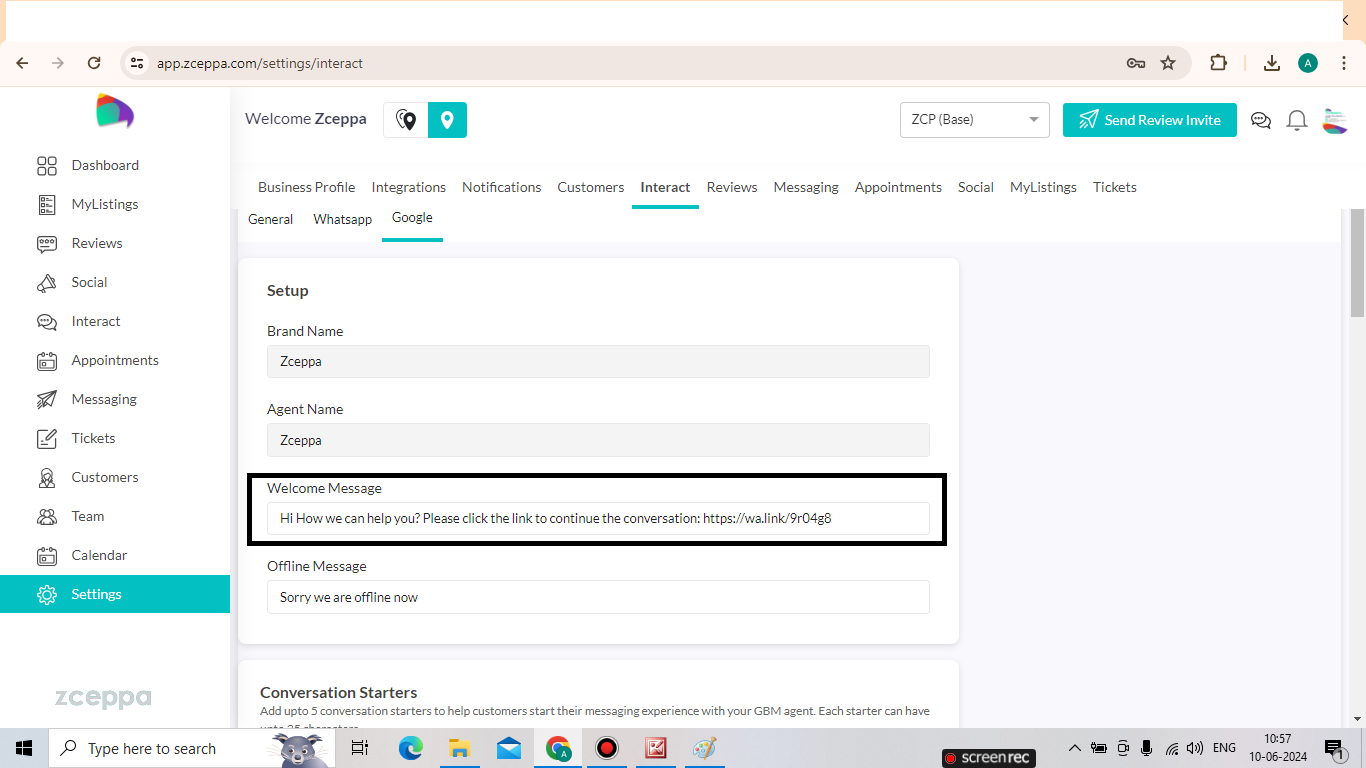The image size is (1366, 768).
Task: Open the Messaging settings tab
Action: (806, 187)
